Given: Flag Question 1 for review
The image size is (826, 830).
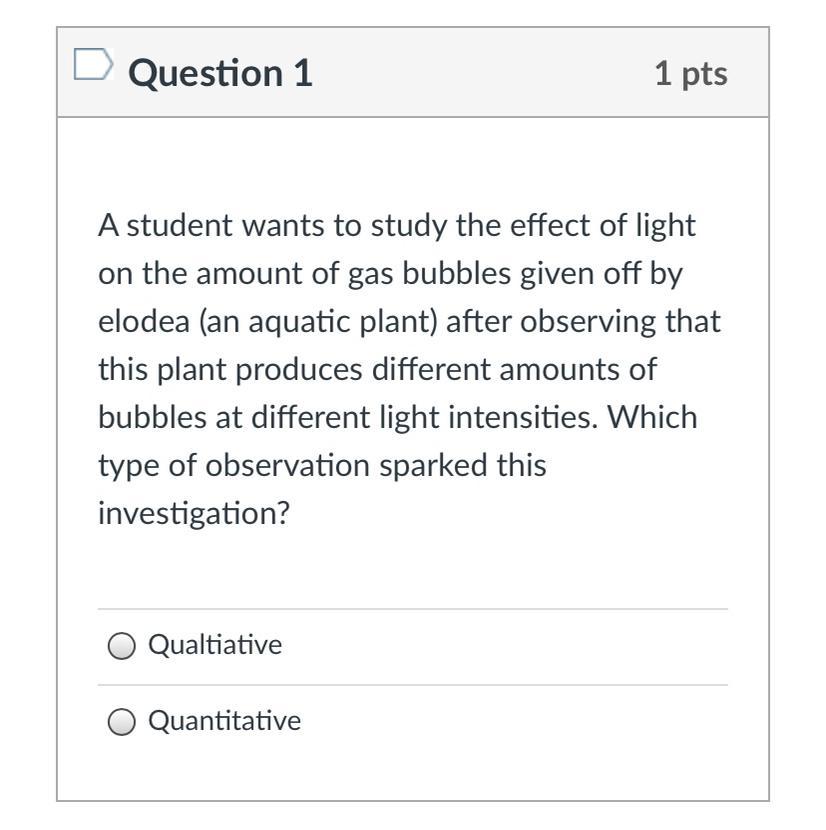Looking at the screenshot, I should (92, 66).
